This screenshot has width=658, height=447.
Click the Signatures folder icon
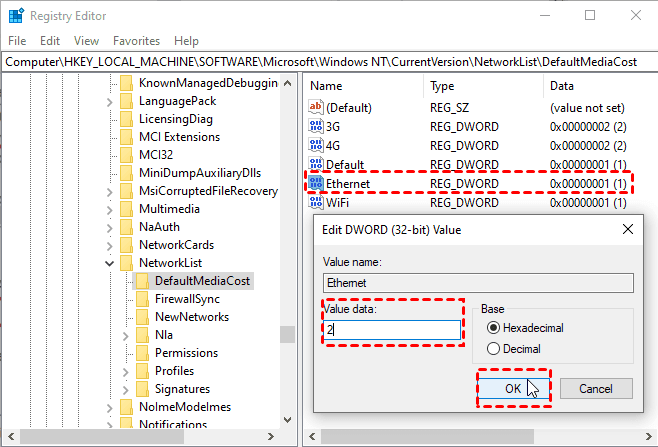(142, 389)
